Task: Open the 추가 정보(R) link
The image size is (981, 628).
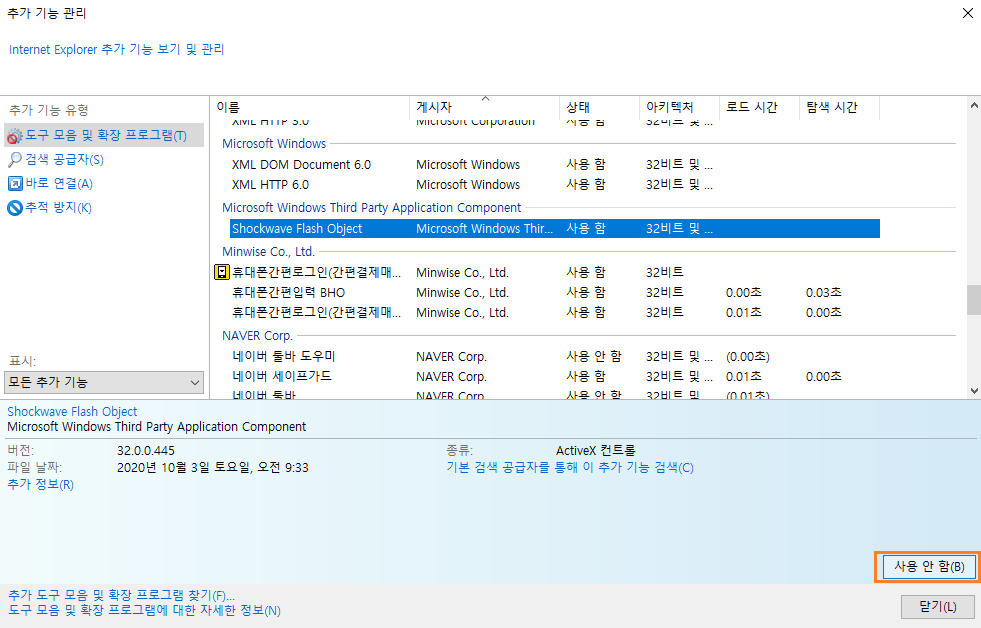Action: pos(40,484)
